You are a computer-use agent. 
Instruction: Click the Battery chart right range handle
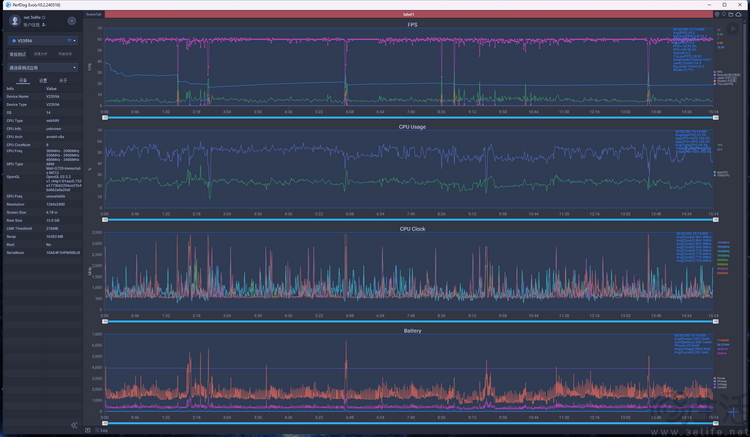tap(716, 423)
